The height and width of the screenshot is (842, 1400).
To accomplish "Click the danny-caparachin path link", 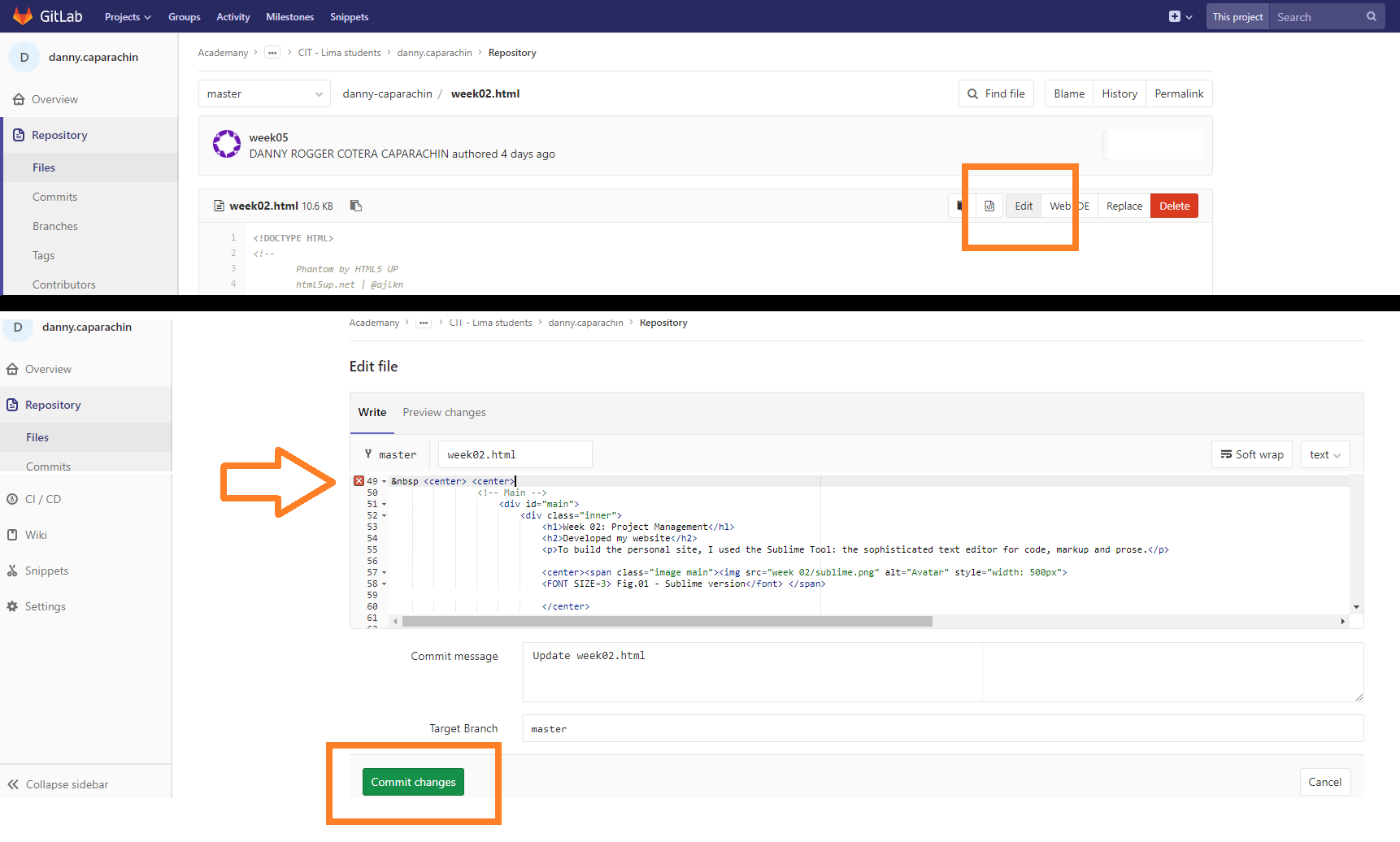I will point(387,93).
